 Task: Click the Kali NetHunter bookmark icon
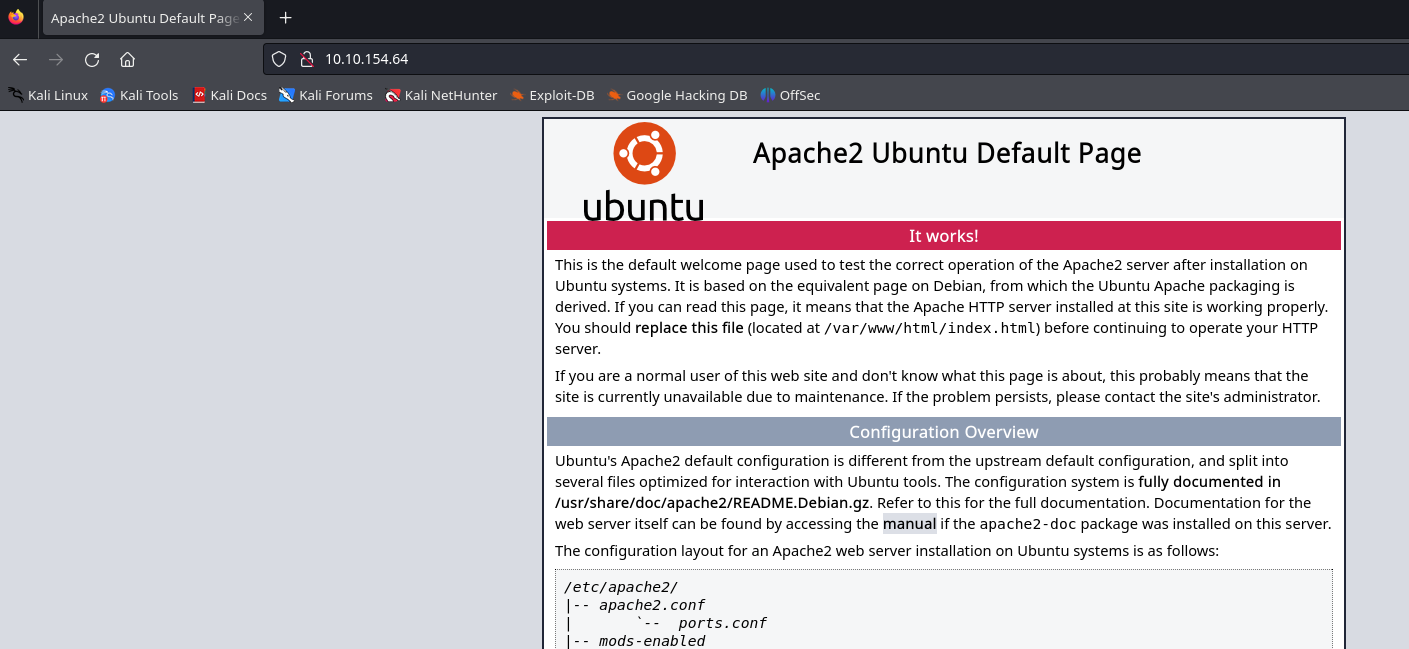point(393,95)
